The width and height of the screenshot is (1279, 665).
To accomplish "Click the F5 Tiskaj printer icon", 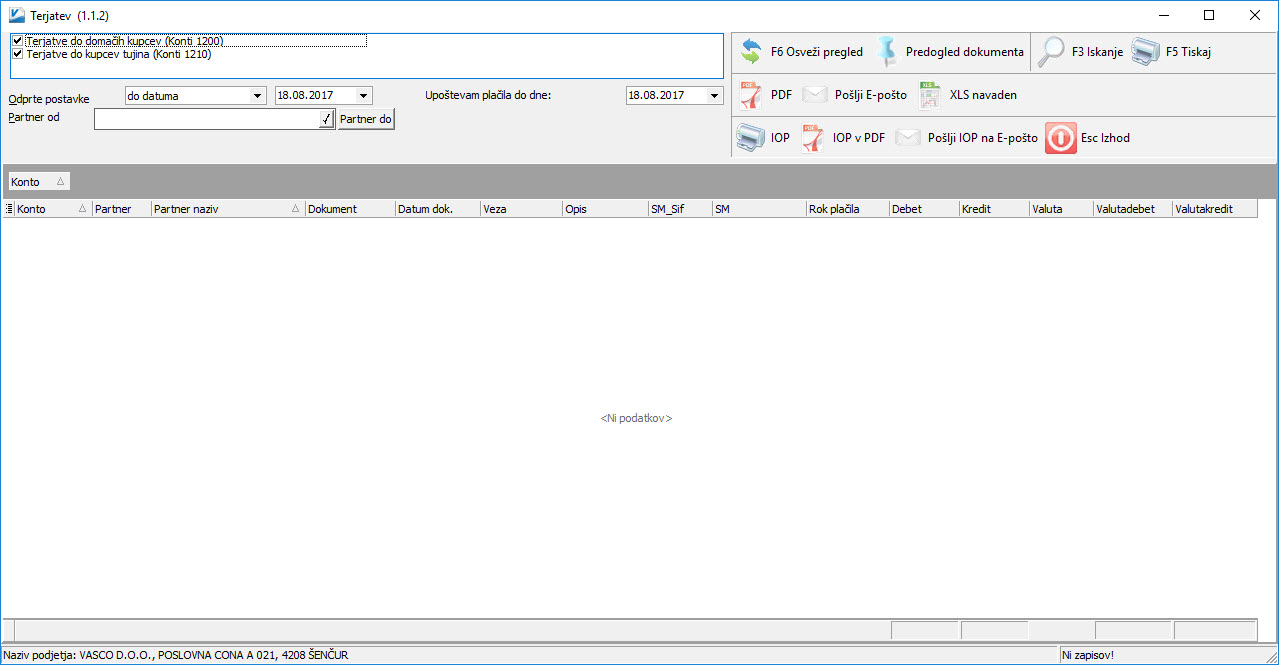I will pyautogui.click(x=1146, y=51).
